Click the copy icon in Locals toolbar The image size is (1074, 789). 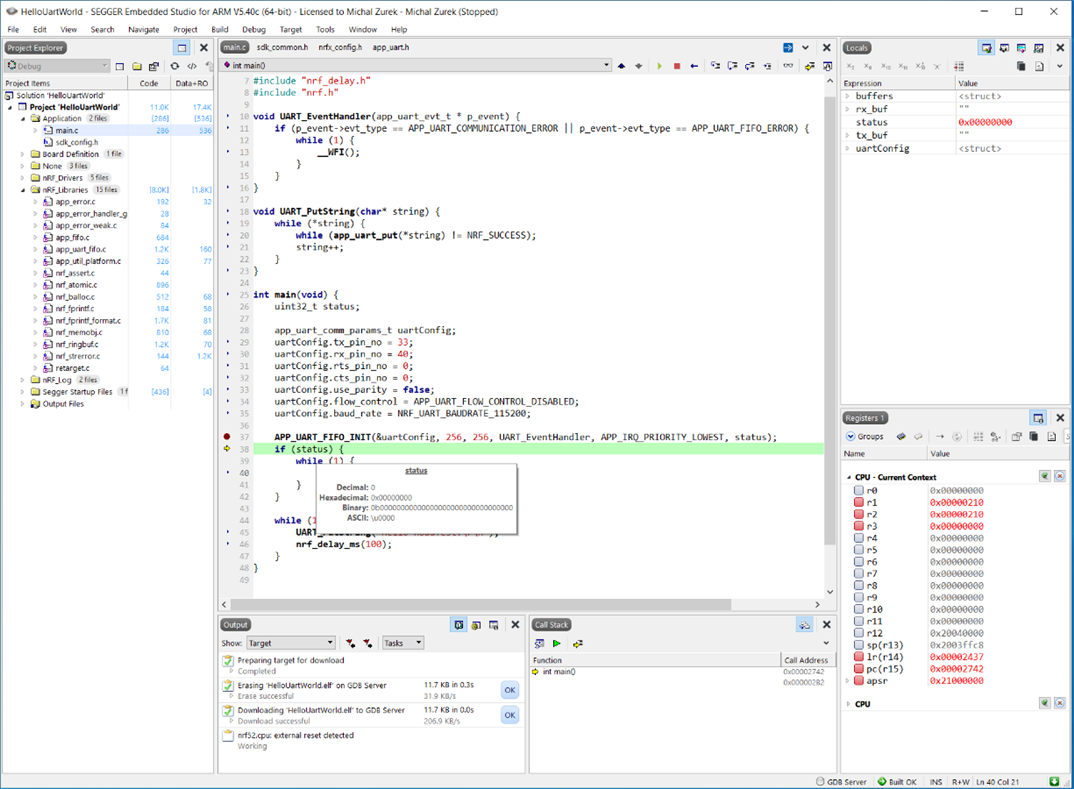click(1021, 66)
